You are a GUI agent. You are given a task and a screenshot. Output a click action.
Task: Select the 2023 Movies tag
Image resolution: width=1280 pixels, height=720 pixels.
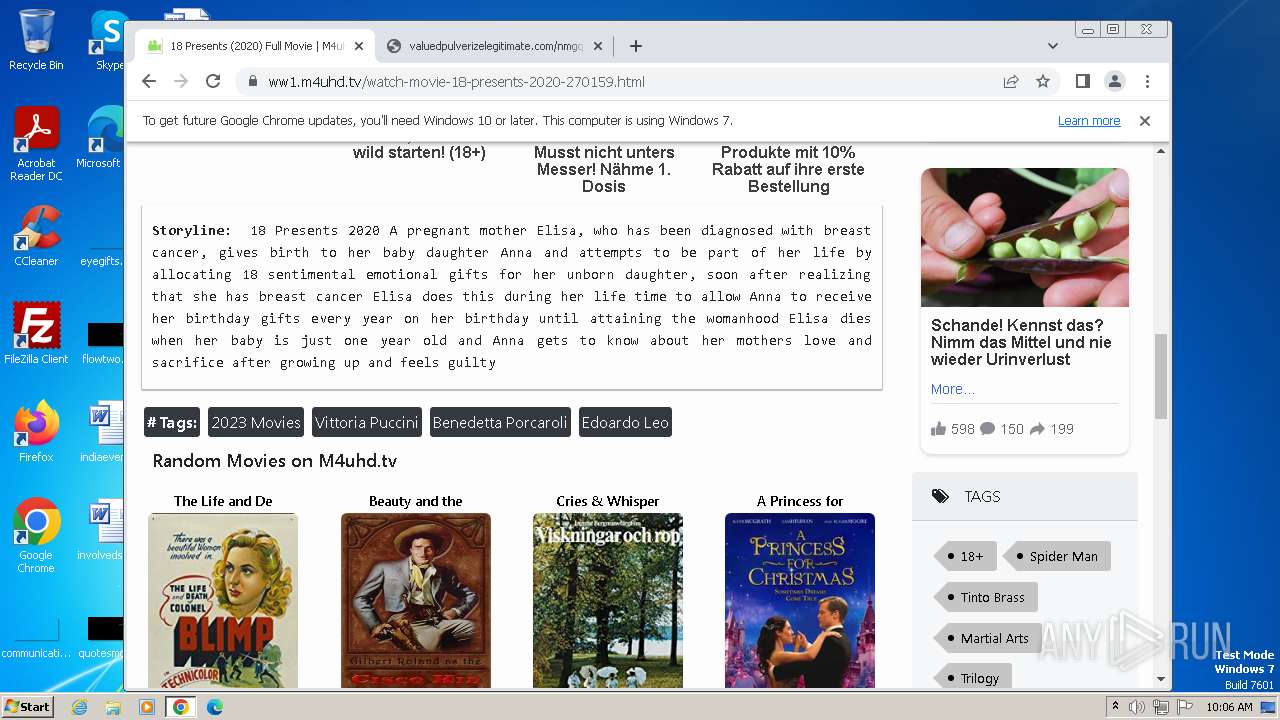(256, 422)
